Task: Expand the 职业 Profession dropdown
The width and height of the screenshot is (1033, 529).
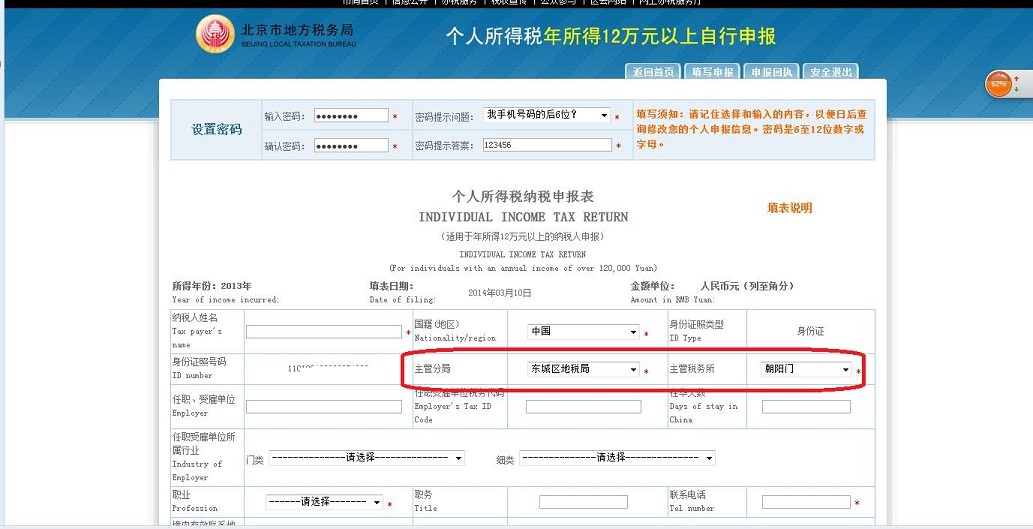Action: pyautogui.click(x=324, y=502)
